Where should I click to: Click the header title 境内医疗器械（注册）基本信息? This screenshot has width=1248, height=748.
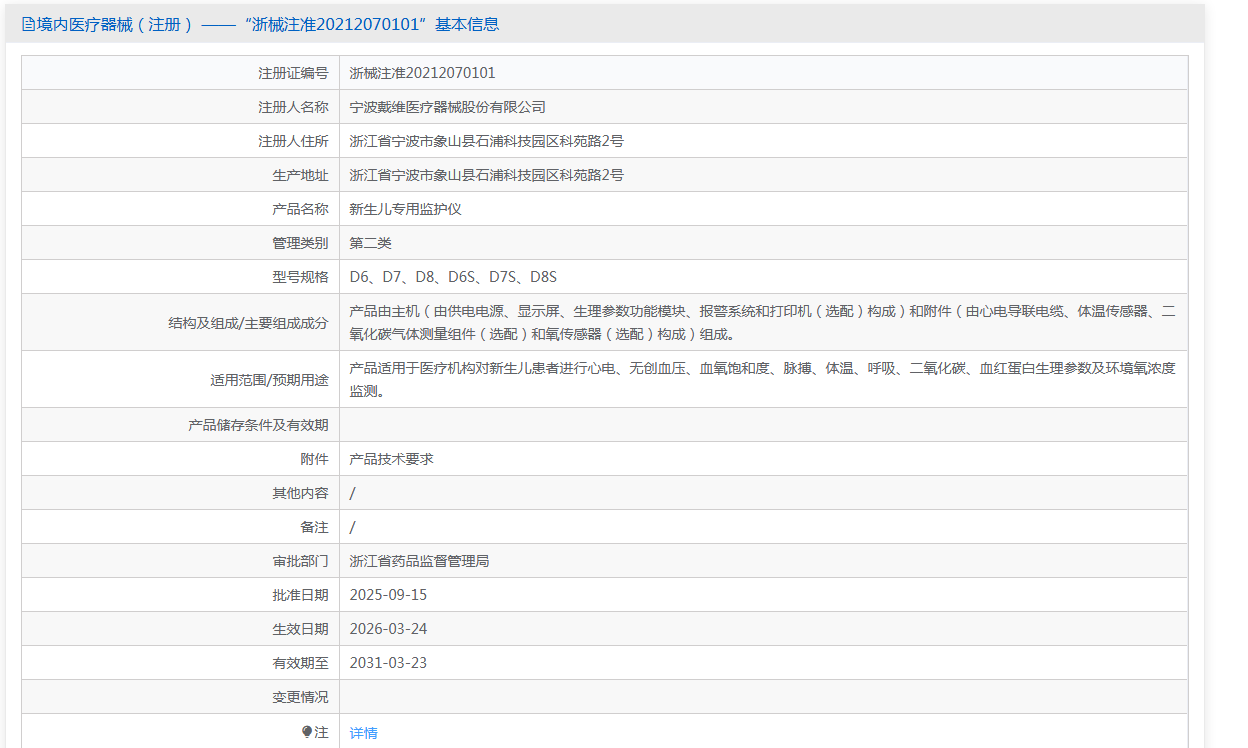(267, 25)
